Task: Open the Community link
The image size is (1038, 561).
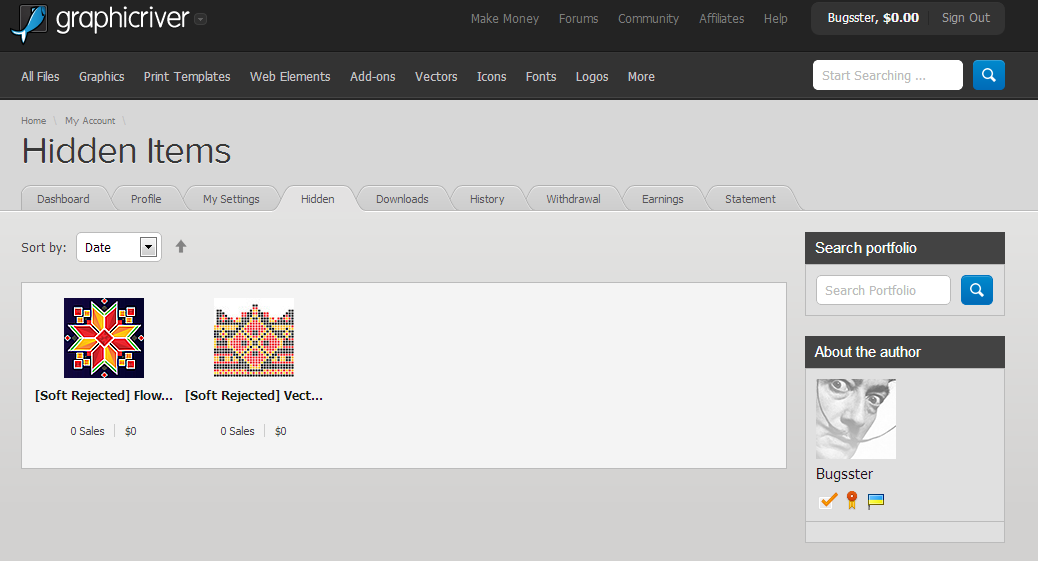Action: pyautogui.click(x=648, y=19)
